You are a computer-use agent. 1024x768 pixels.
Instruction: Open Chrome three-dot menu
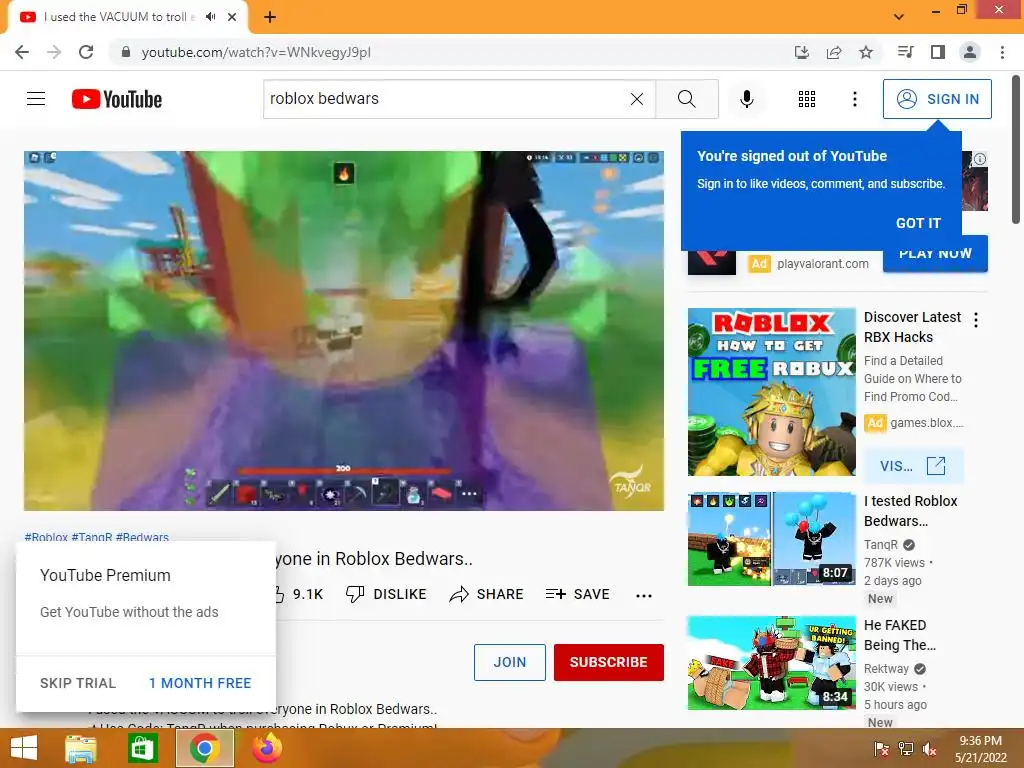[1002, 52]
